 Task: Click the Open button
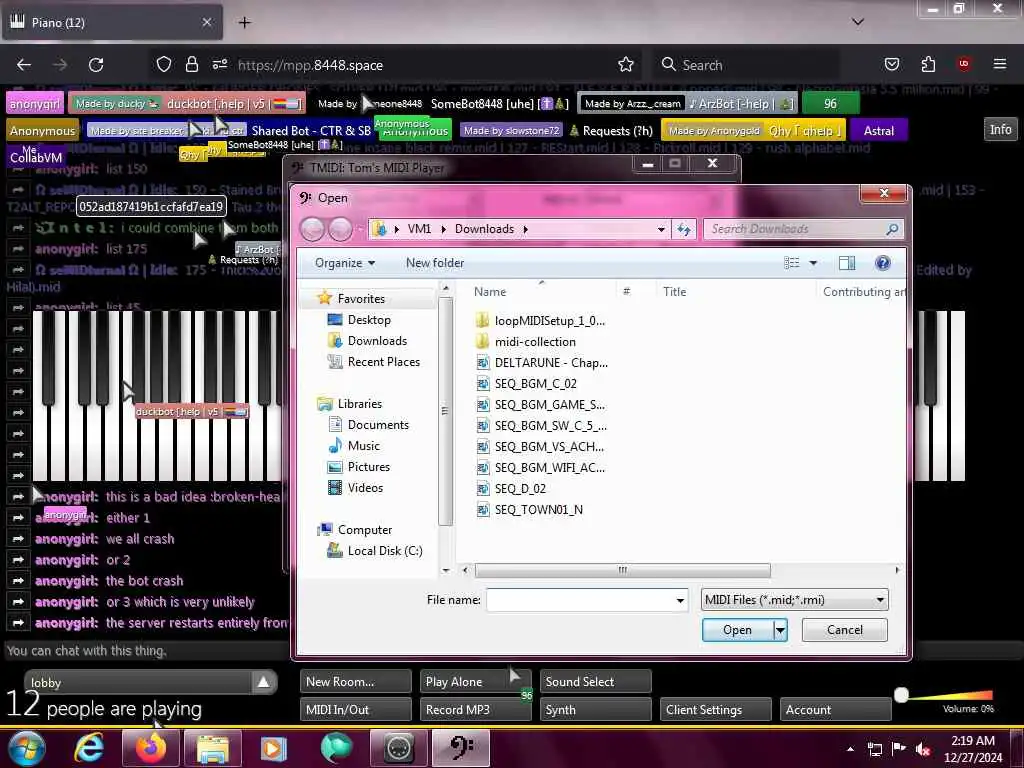737,630
